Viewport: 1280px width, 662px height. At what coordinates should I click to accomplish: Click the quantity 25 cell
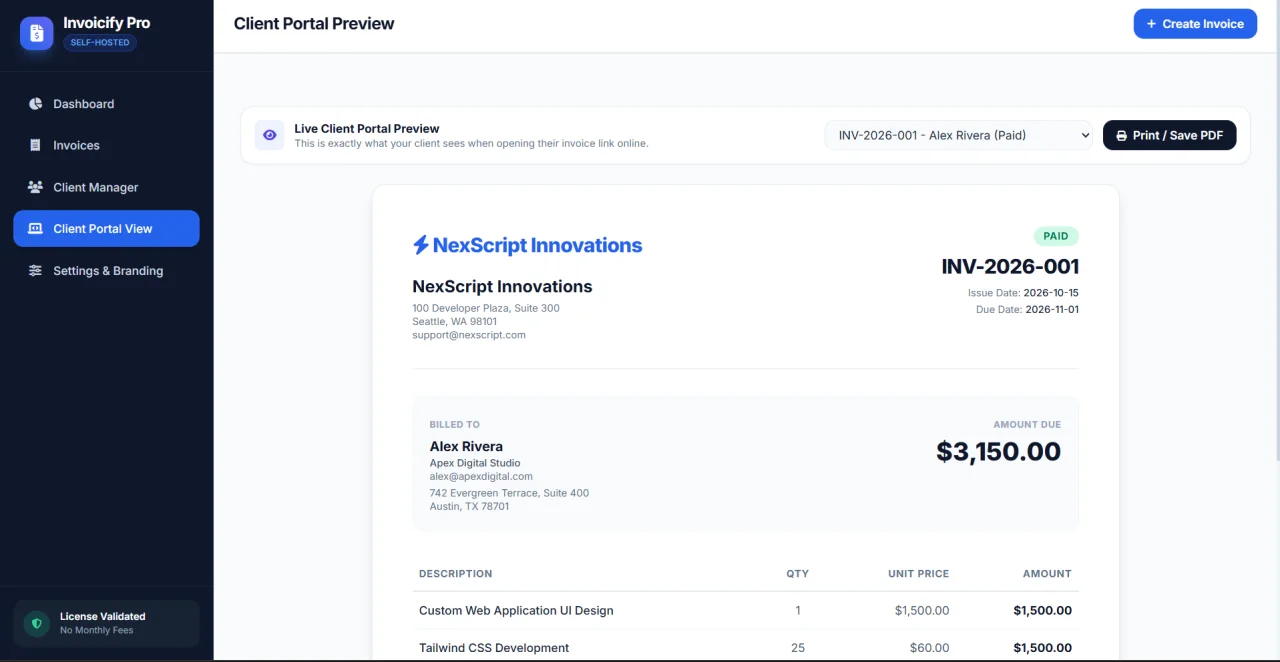pyautogui.click(x=798, y=648)
